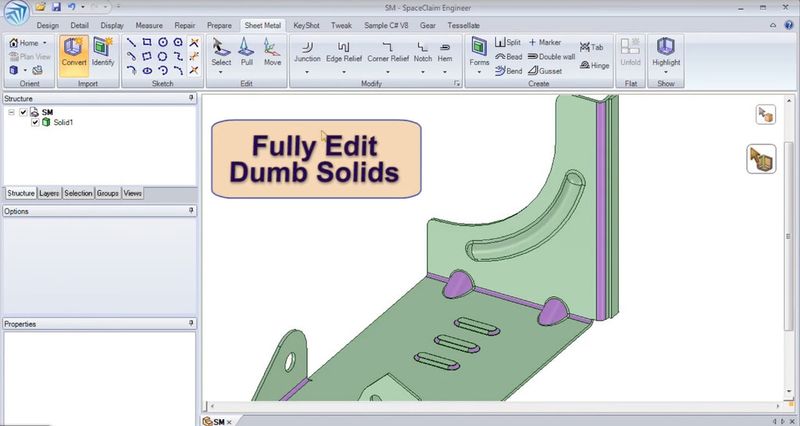800x426 pixels.
Task: Click the Bead tool
Action: [x=508, y=57]
